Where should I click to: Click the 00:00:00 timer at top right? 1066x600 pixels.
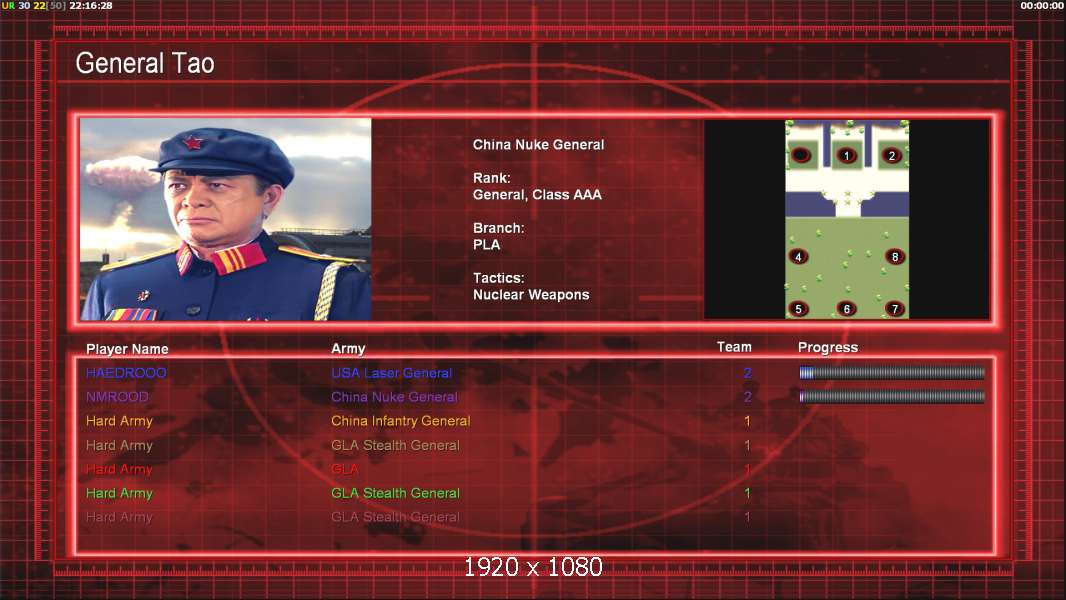coord(1042,5)
